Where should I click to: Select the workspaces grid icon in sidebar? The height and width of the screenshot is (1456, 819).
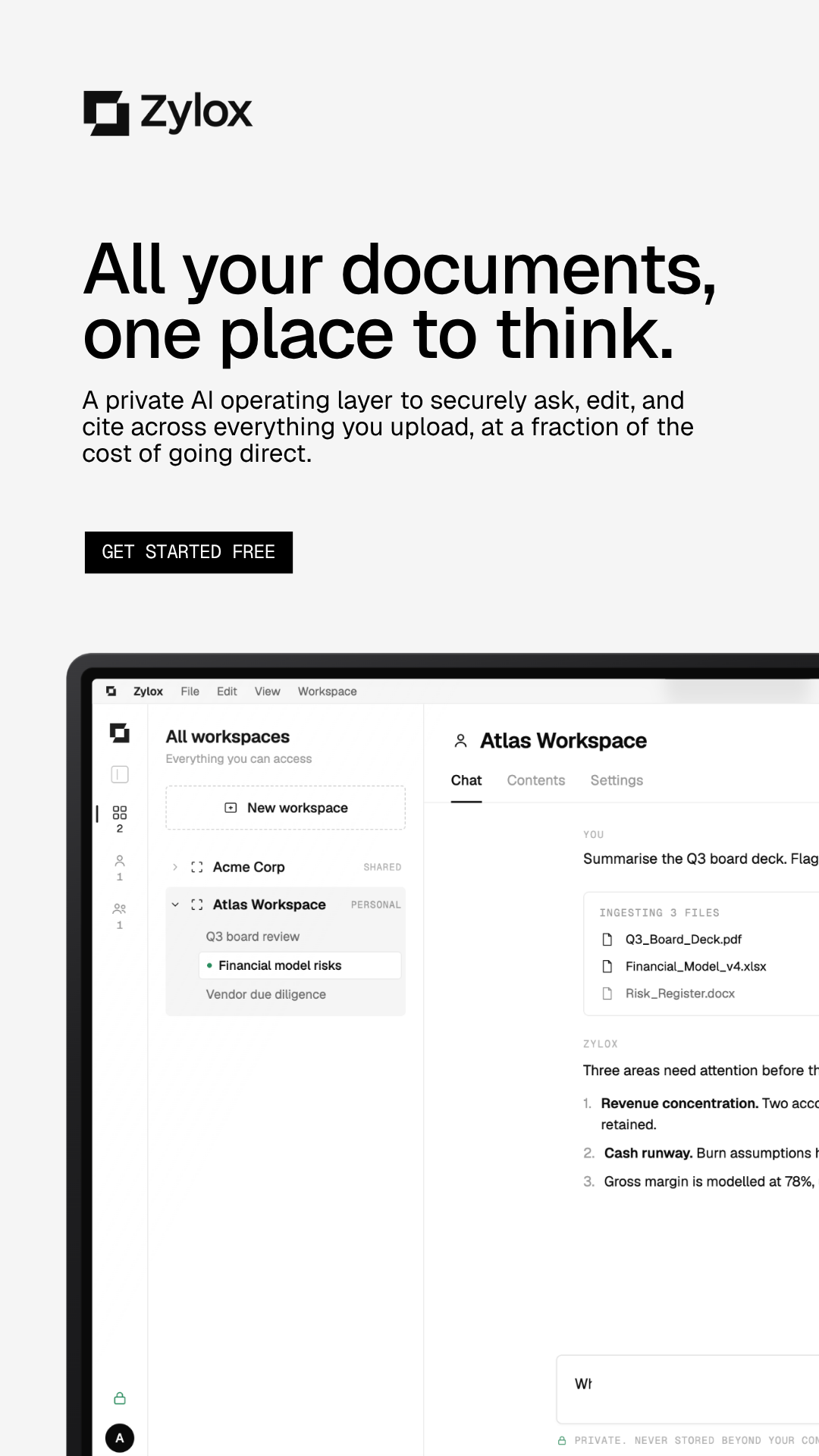tap(120, 813)
